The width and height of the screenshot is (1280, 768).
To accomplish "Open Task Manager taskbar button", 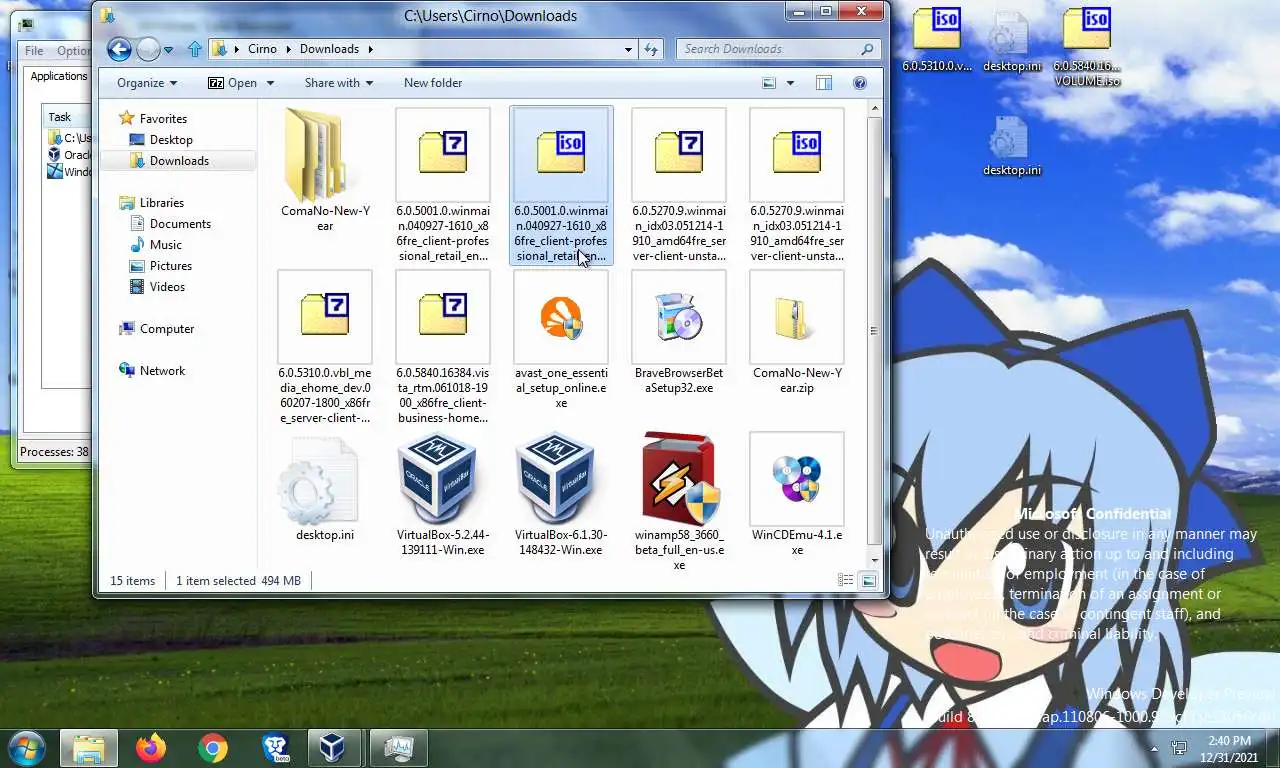I will pos(399,748).
